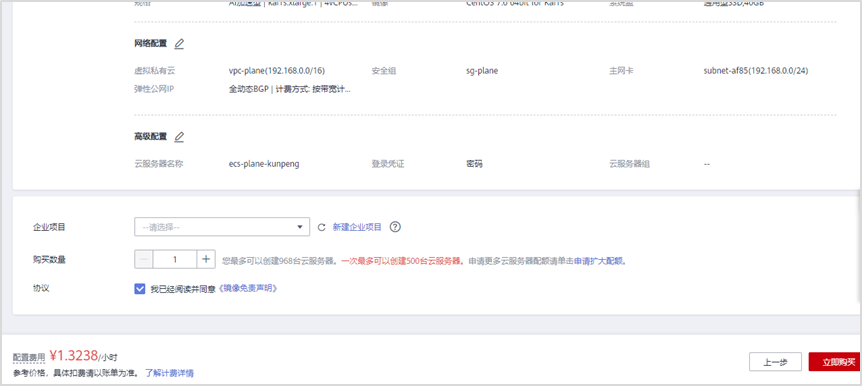This screenshot has height=386, width=862.
Task: Click the ¥1.3238 price value
Action: 74,355
